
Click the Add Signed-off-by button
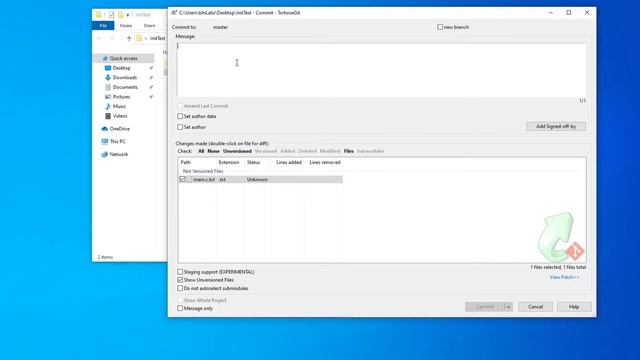point(556,126)
